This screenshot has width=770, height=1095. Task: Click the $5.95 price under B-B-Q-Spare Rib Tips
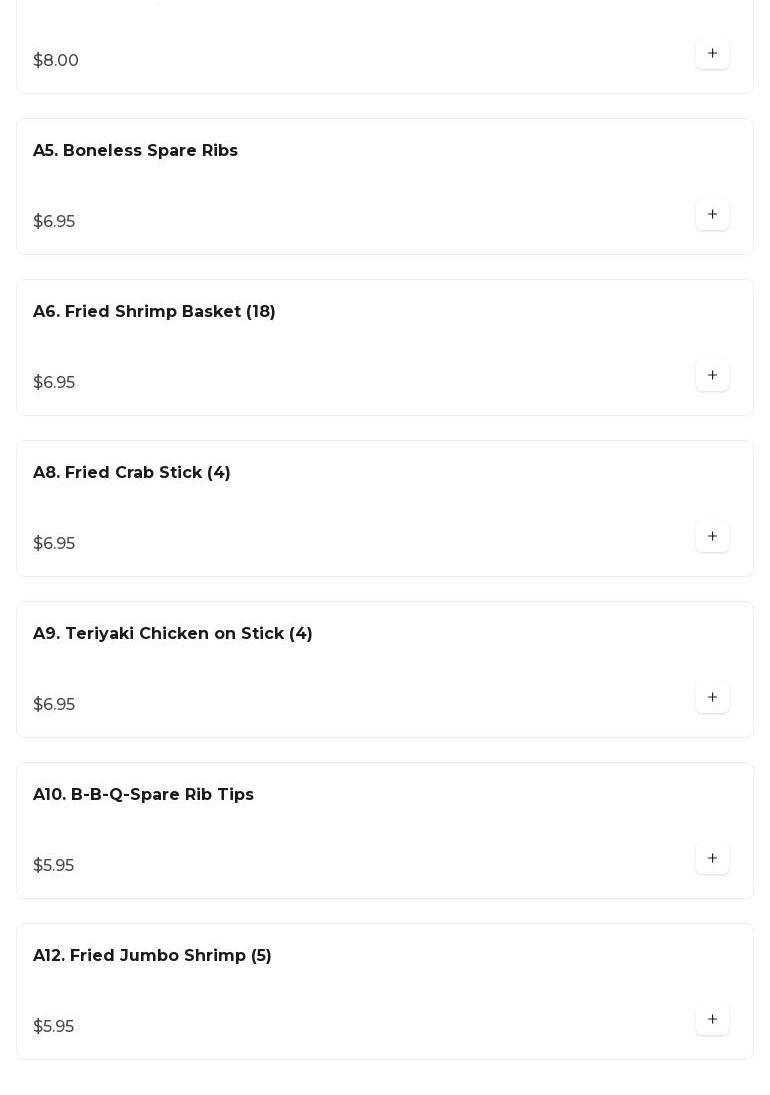pos(53,866)
